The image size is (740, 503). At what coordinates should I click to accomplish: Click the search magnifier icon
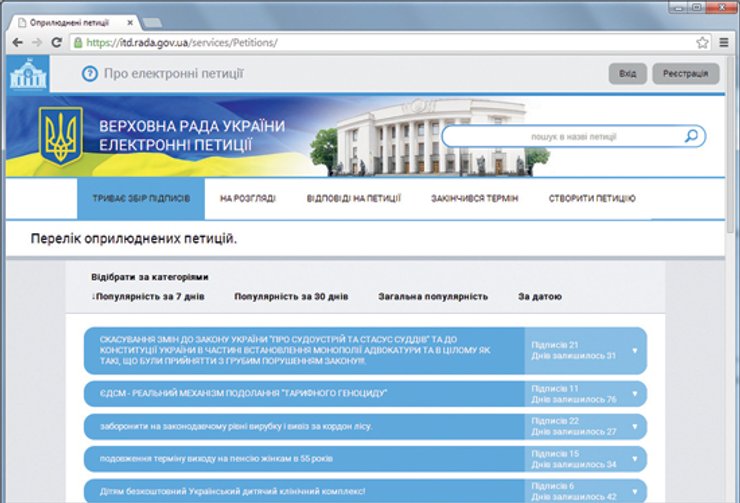coord(691,136)
